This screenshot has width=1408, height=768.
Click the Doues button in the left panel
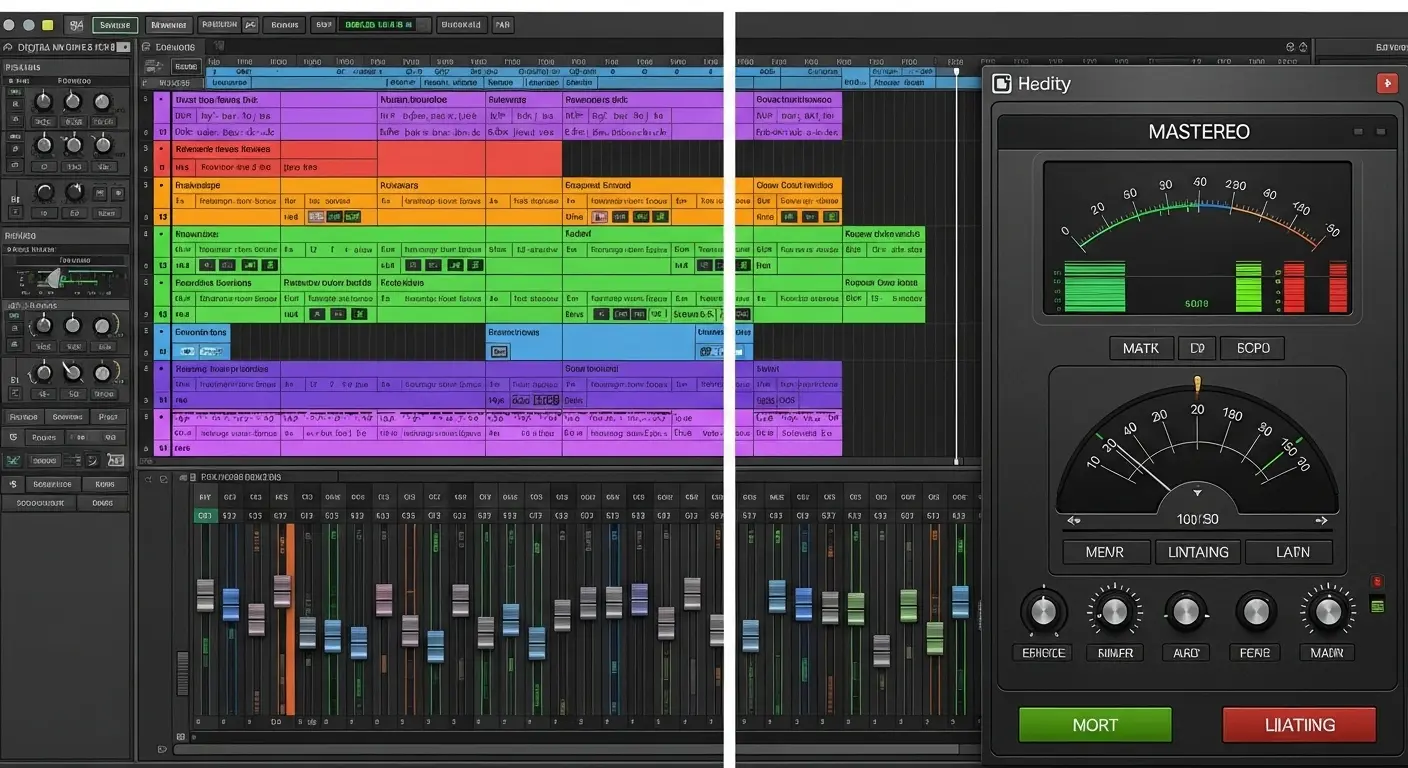103,503
